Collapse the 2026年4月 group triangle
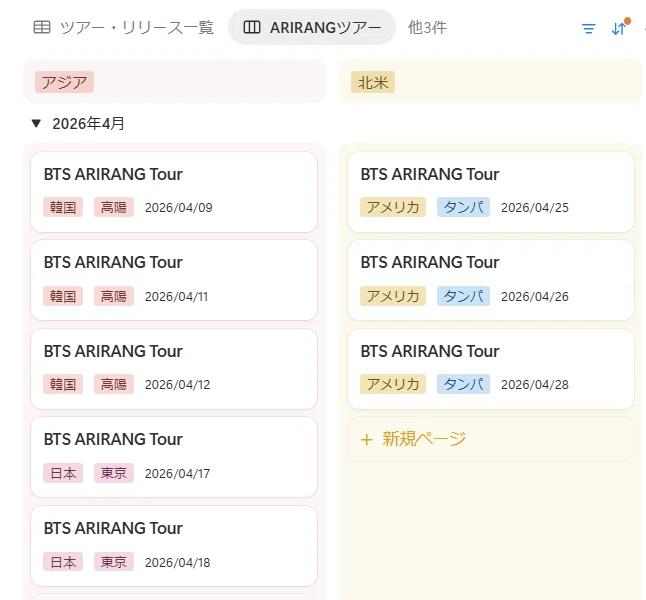 coord(36,123)
